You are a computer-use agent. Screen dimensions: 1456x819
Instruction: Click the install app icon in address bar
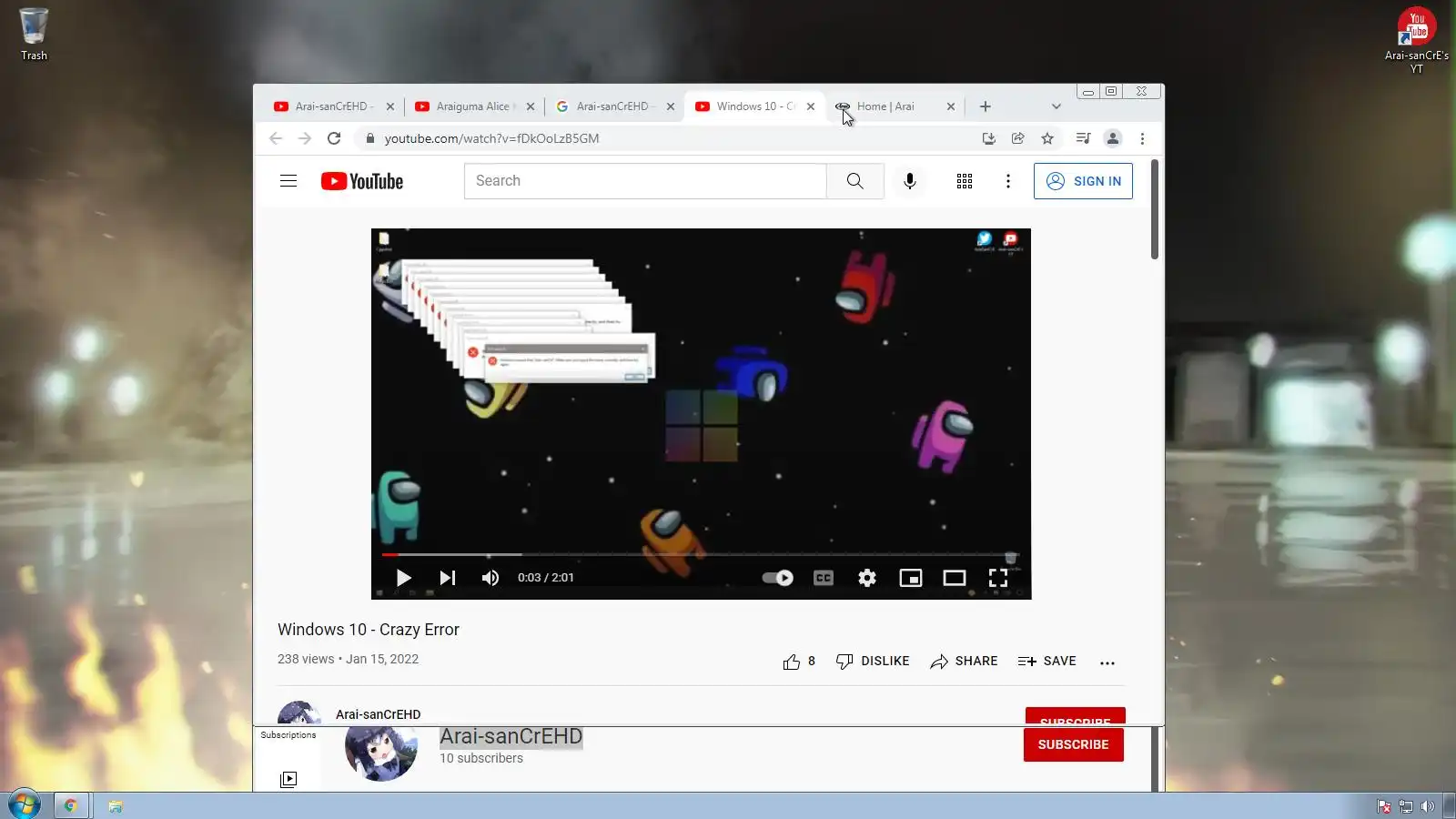click(989, 138)
